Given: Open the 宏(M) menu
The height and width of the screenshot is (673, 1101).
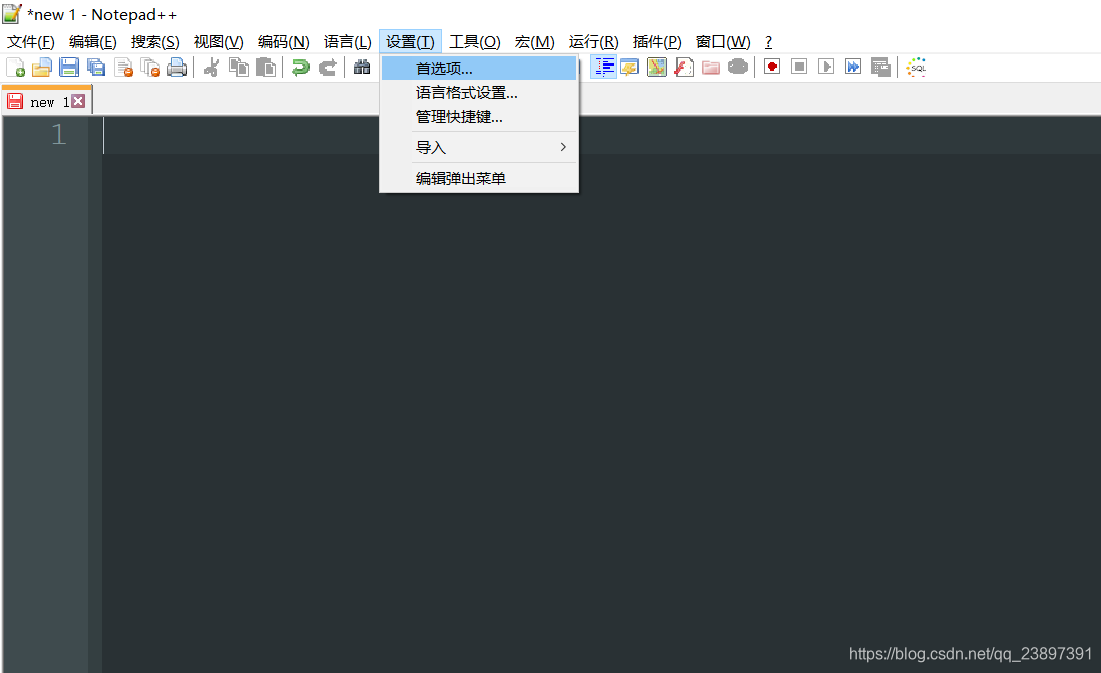Looking at the screenshot, I should click(534, 41).
